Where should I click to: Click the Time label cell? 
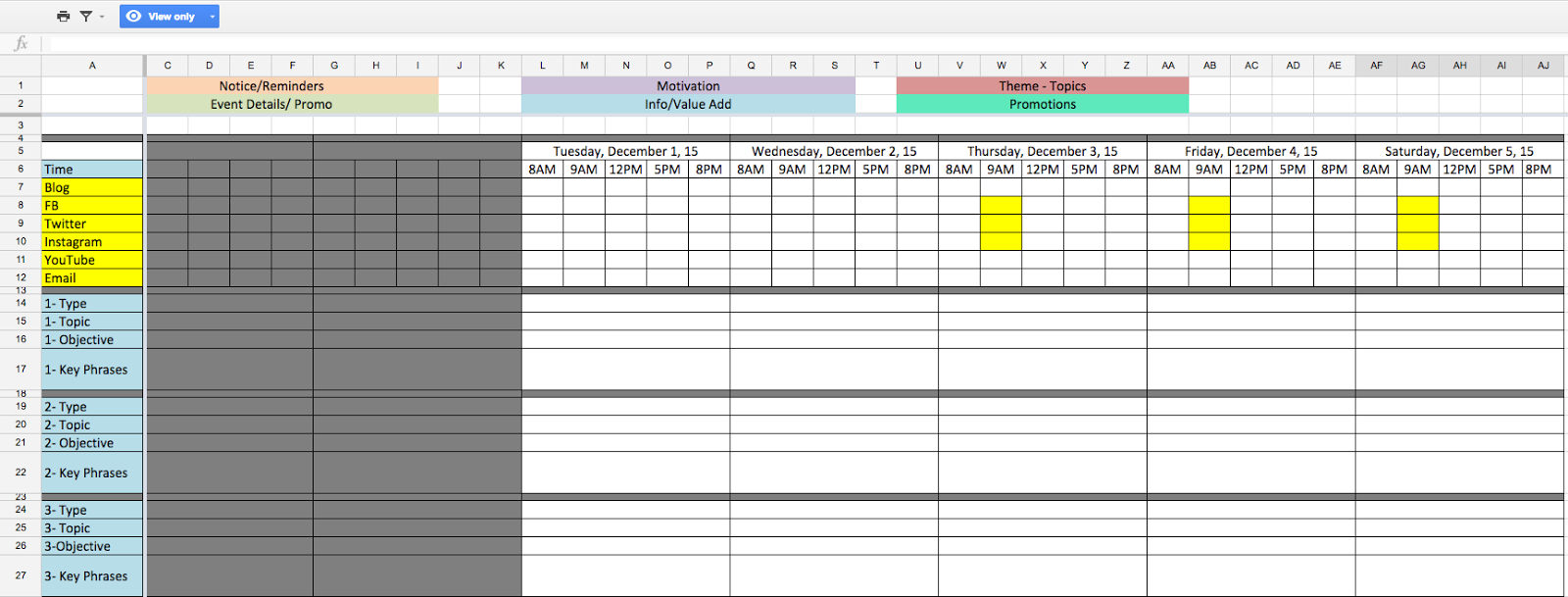(92, 170)
